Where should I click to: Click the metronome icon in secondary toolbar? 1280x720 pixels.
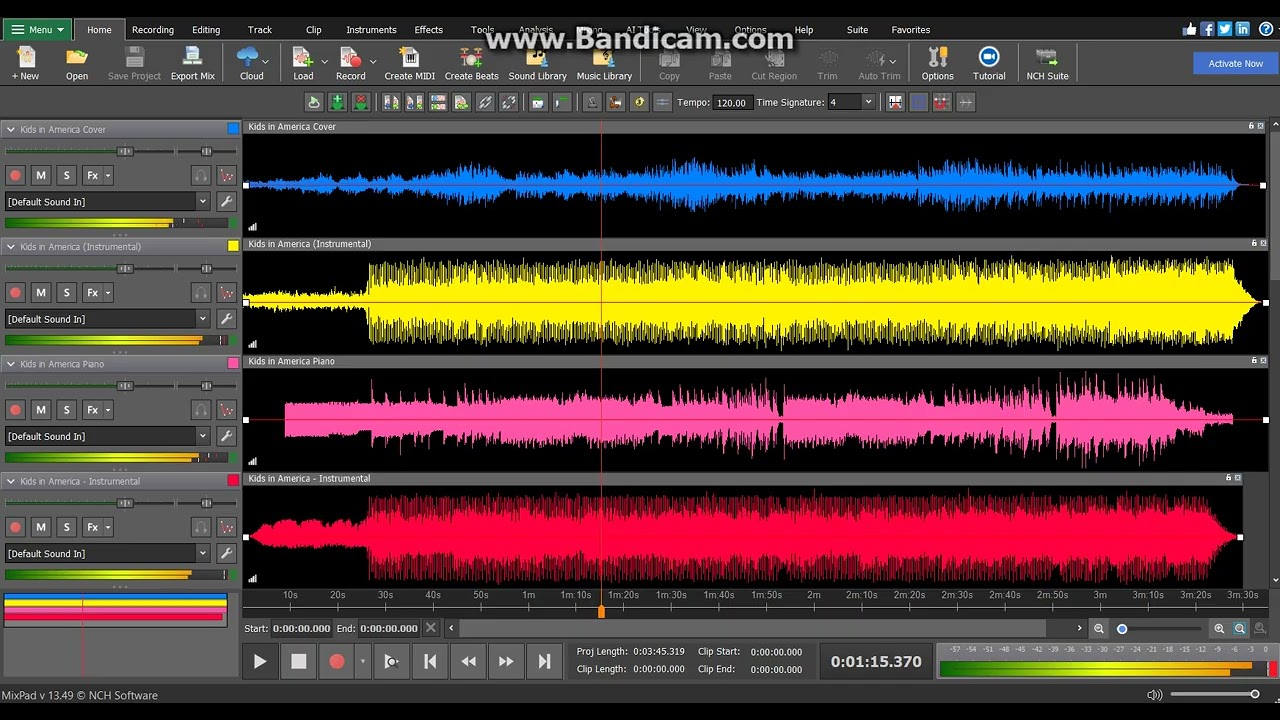[x=591, y=102]
